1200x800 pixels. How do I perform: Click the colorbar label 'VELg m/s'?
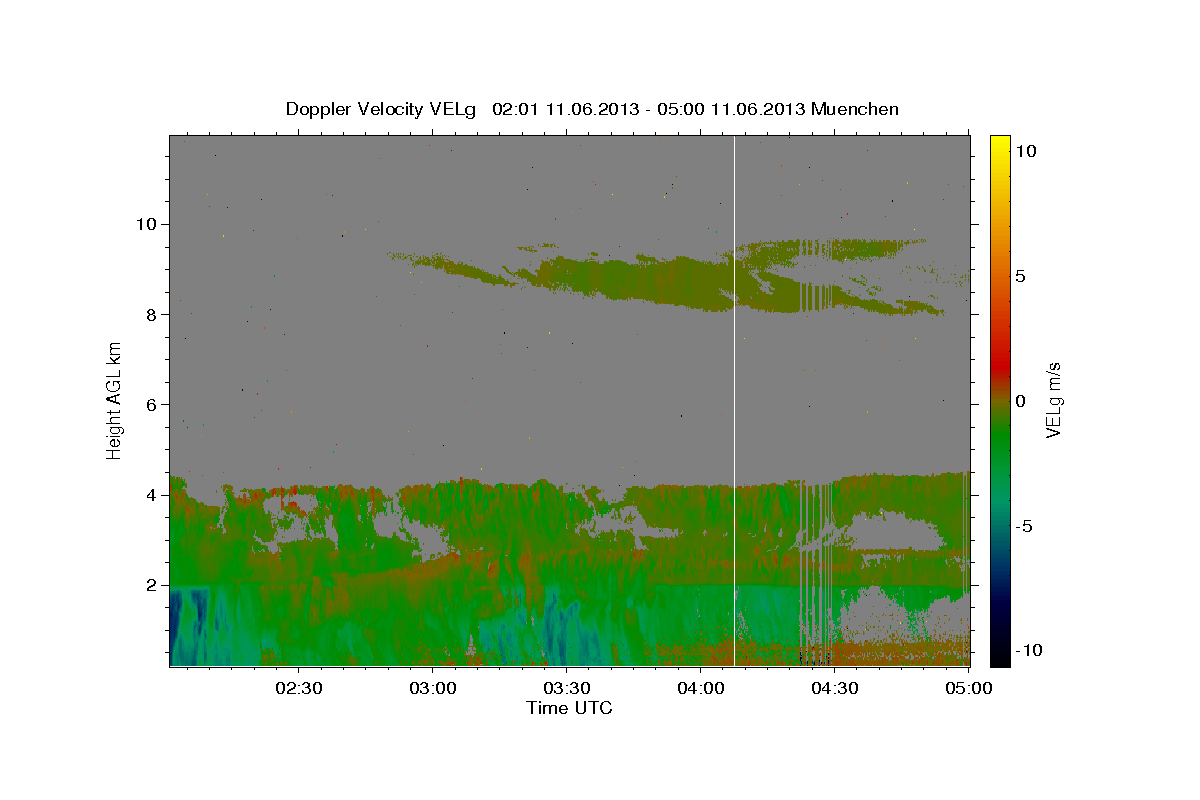click(1053, 400)
